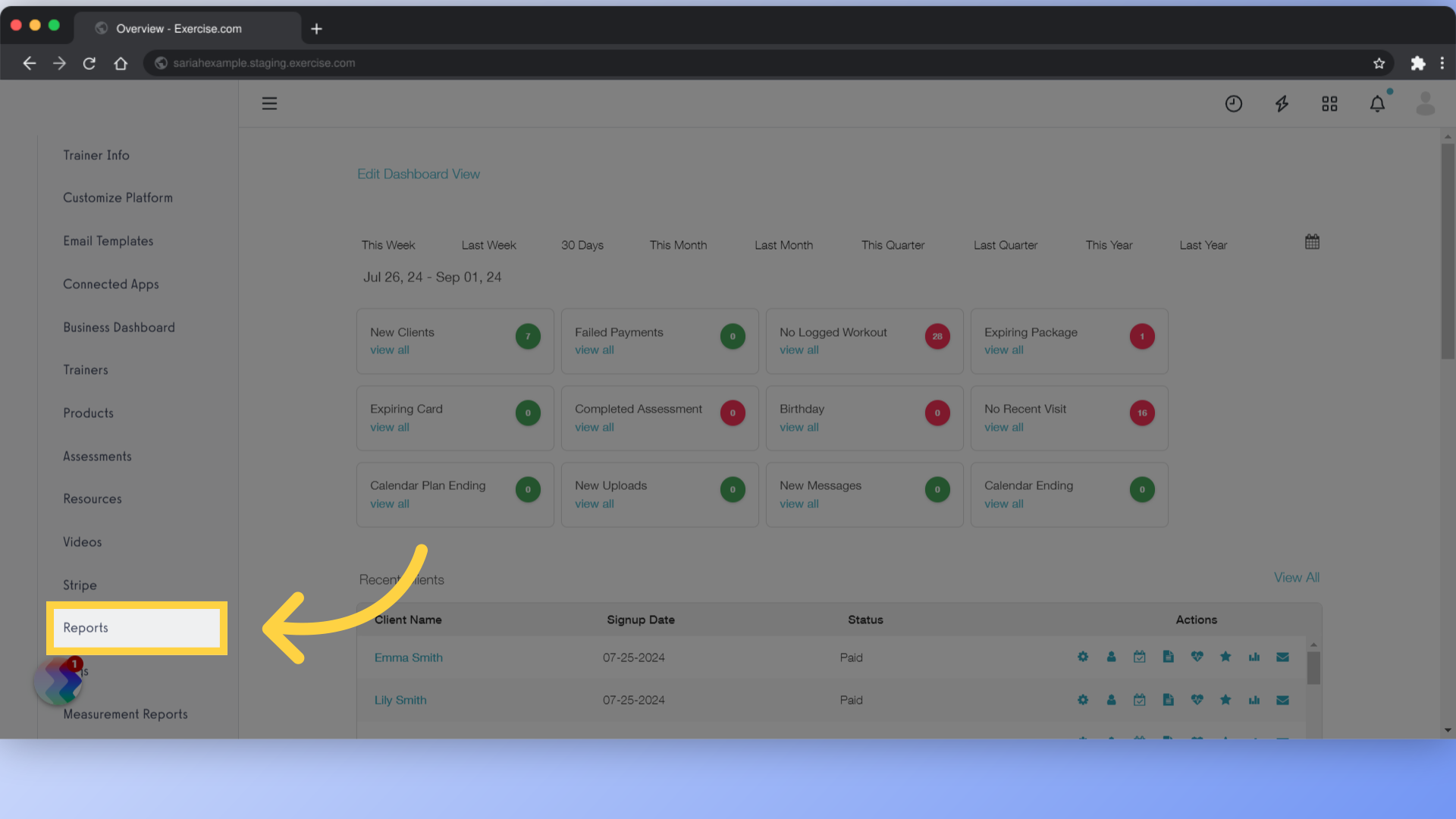Click the envelope icon for Lily Smith
The image size is (1456, 819).
click(x=1283, y=700)
